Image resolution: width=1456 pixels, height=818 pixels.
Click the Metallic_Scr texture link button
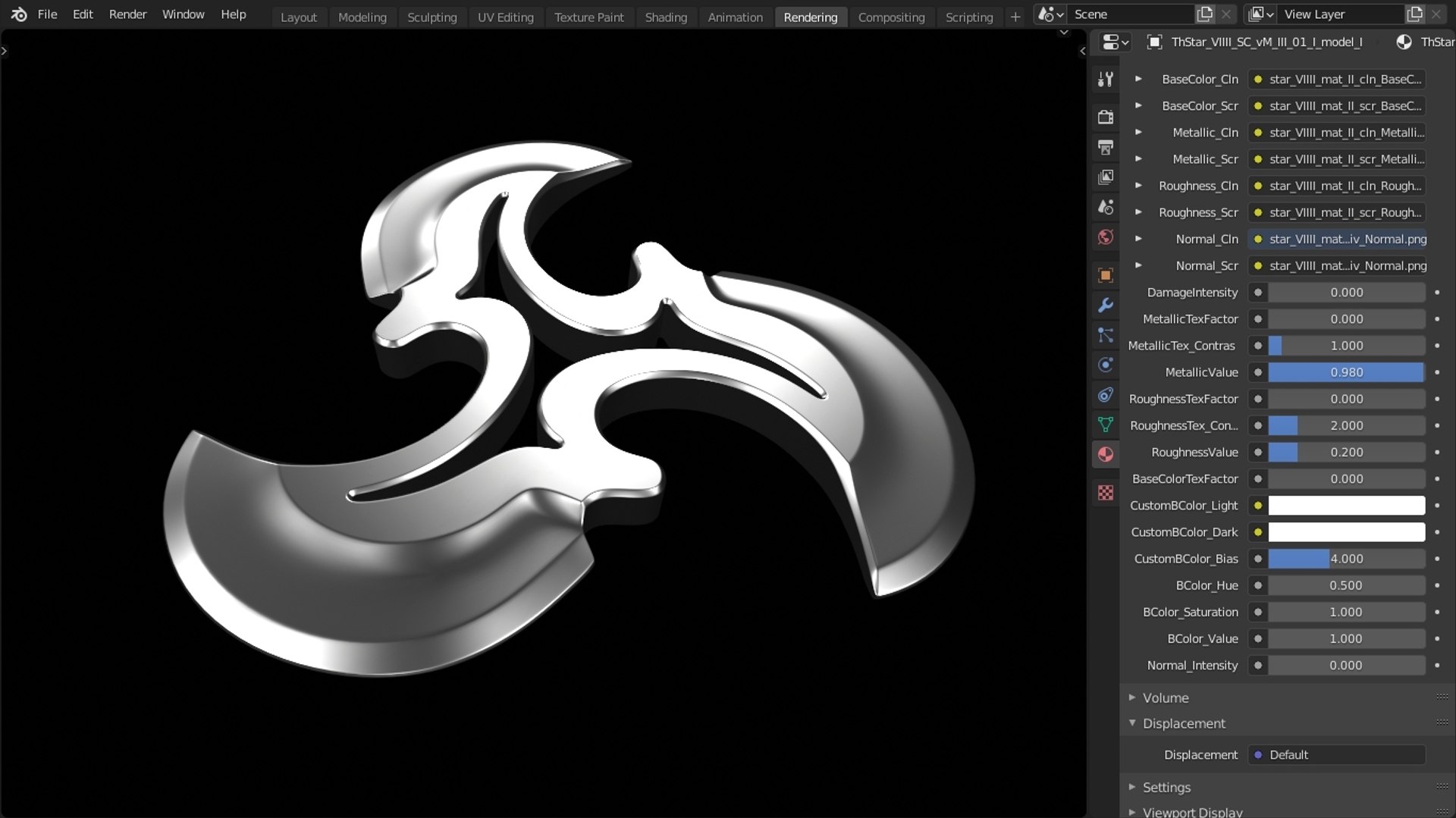click(x=1338, y=159)
